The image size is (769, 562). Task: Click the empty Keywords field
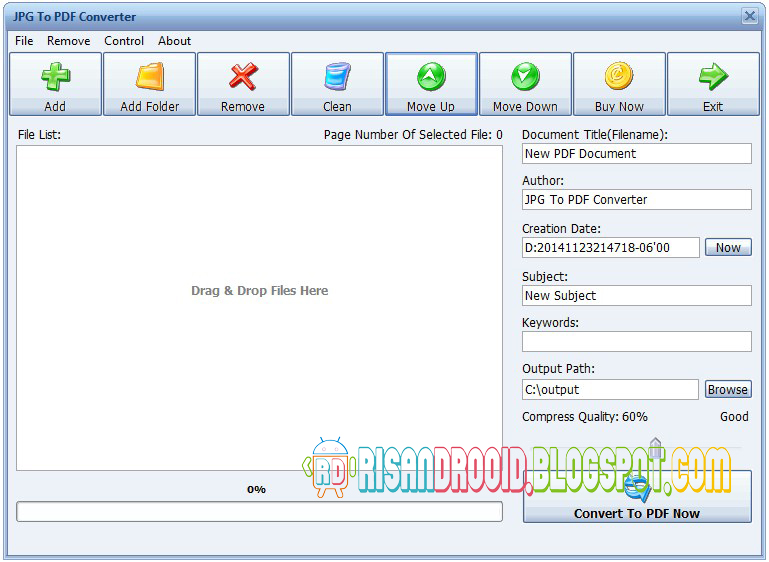(637, 341)
